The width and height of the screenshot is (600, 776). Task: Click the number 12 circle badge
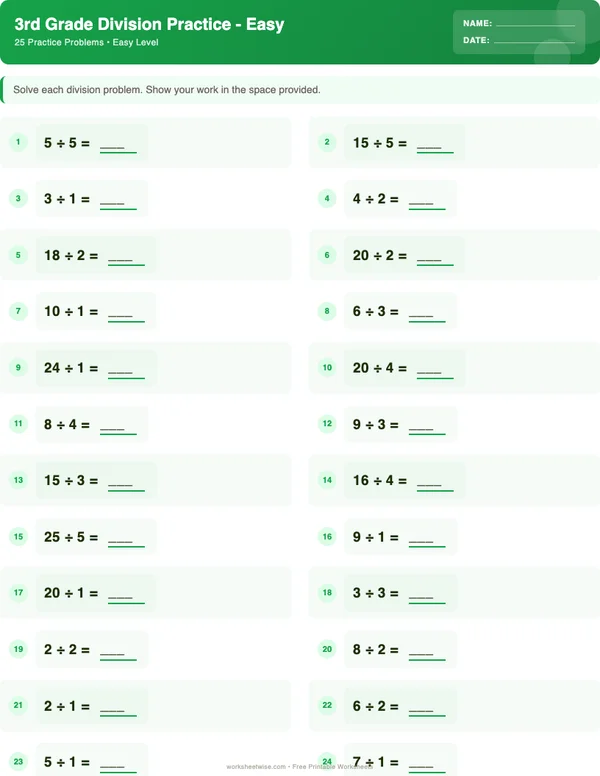[327, 424]
